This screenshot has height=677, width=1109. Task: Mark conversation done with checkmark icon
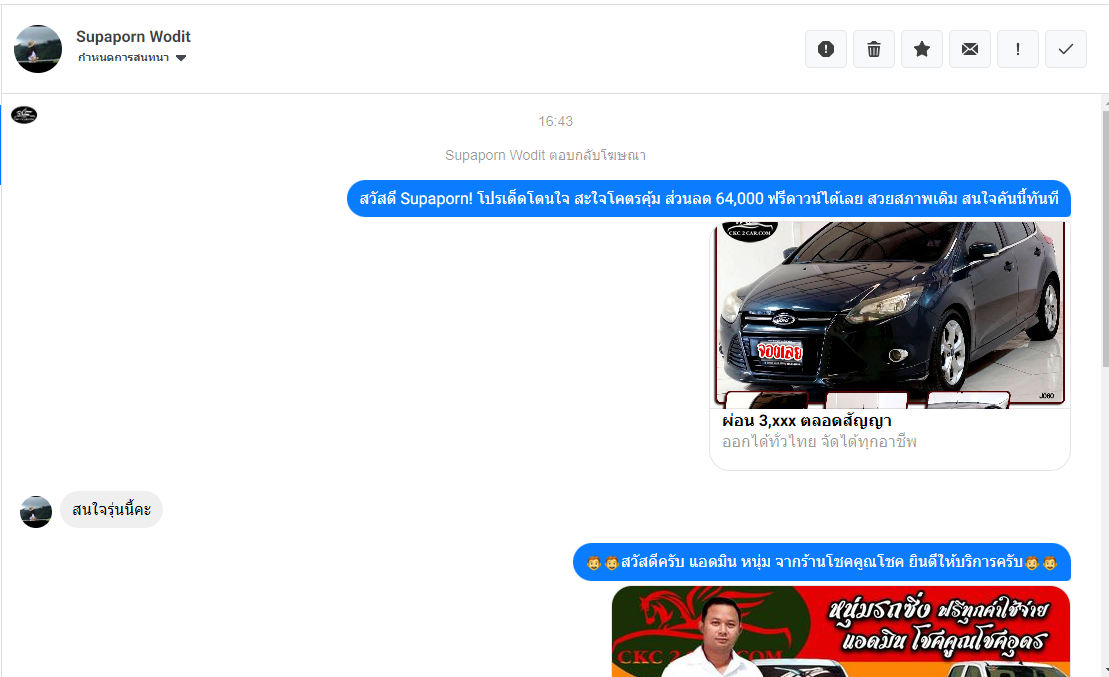tap(1066, 49)
